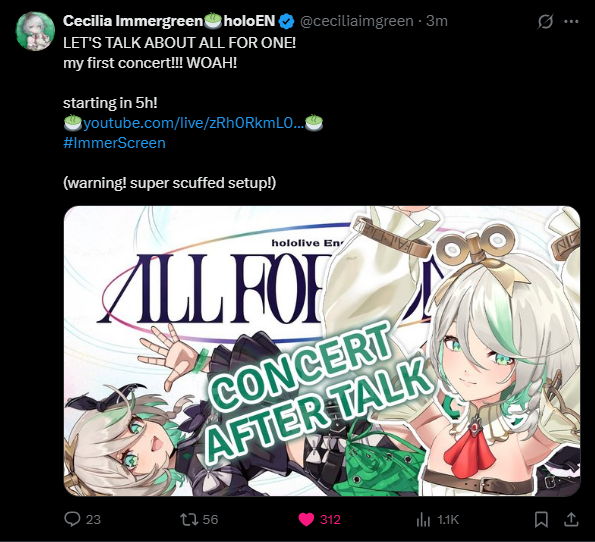Reply to the tweet via speech bubble icon
The width and height of the screenshot is (595, 542).
[72, 519]
